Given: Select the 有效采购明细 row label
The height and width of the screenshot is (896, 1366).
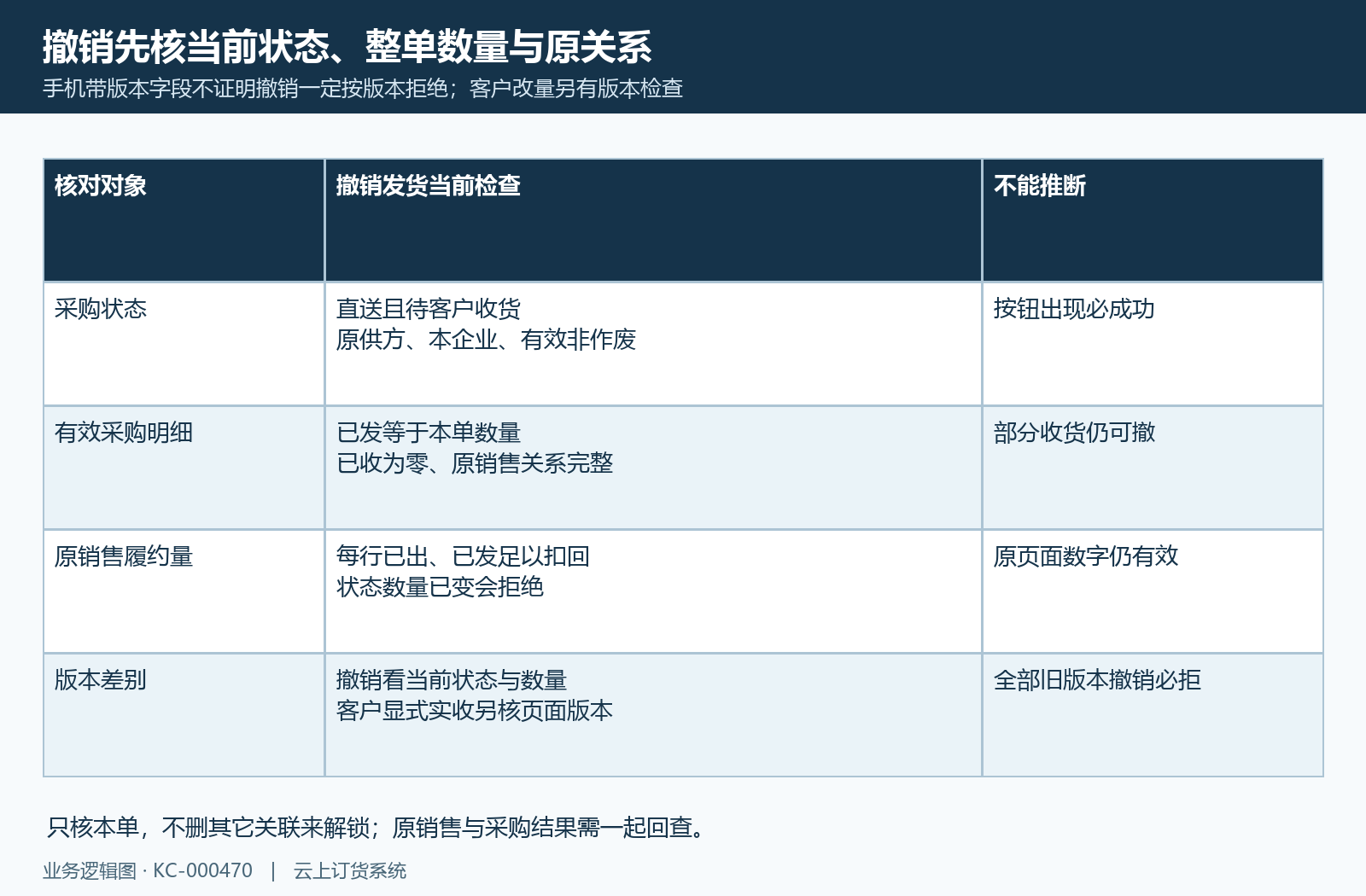Looking at the screenshot, I should click(124, 433).
